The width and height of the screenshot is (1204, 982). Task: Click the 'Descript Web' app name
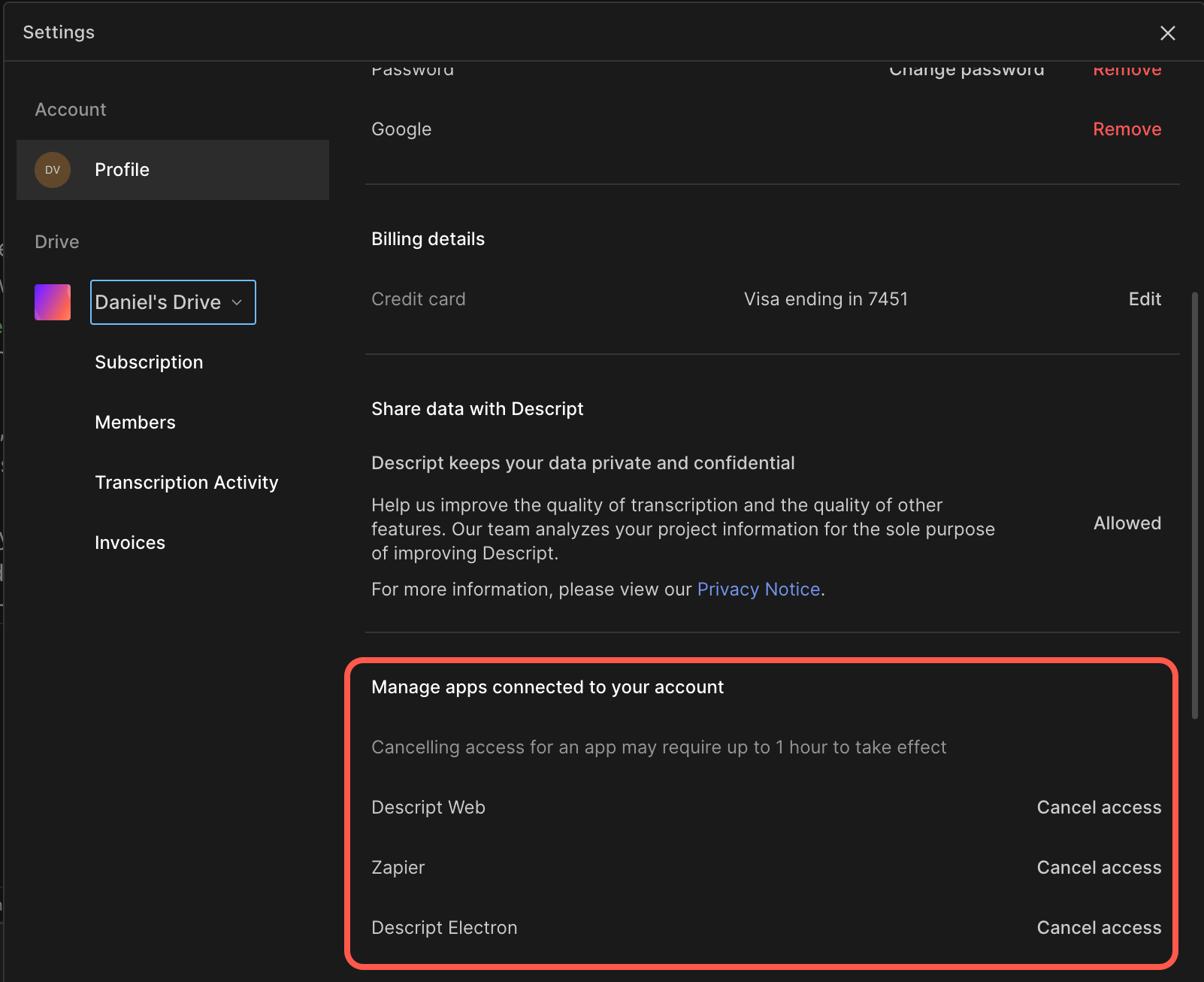[x=428, y=808]
